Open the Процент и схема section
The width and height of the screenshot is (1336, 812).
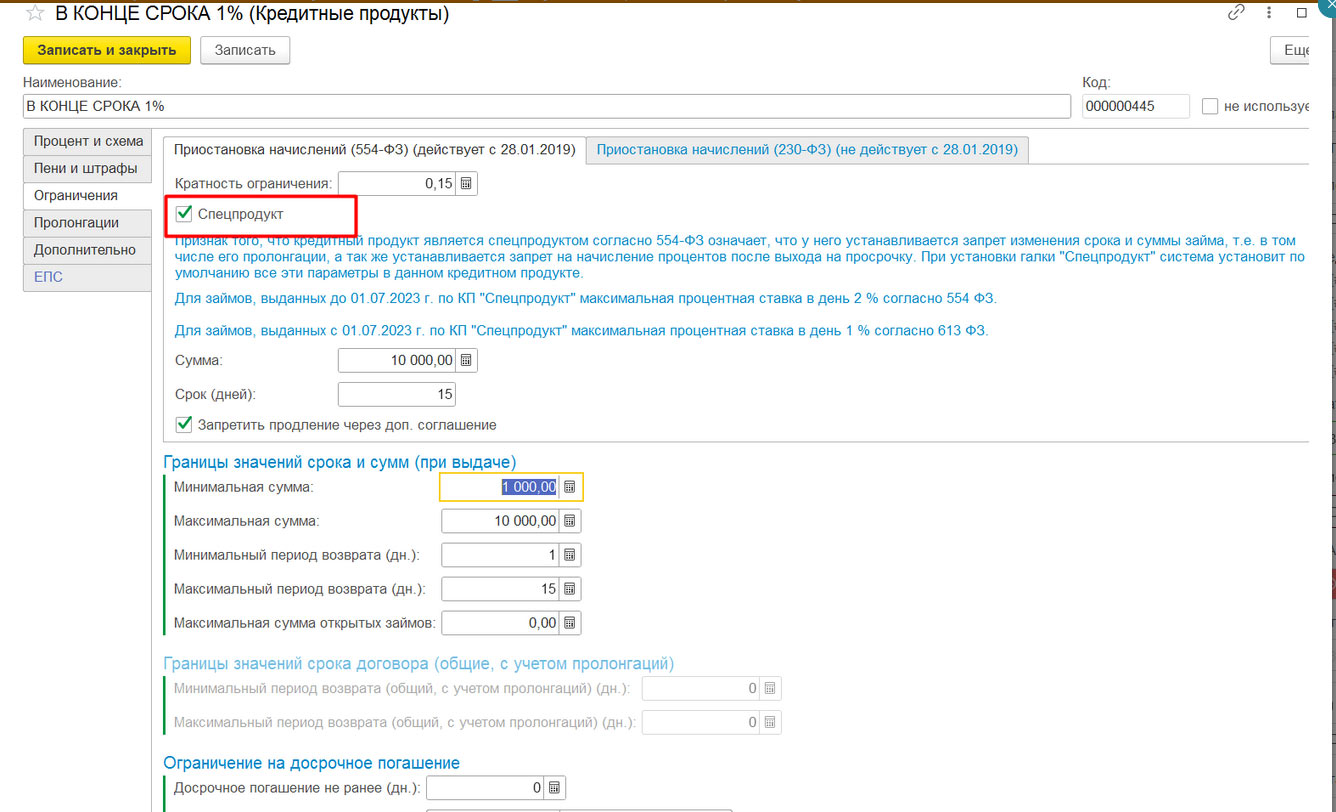[88, 141]
